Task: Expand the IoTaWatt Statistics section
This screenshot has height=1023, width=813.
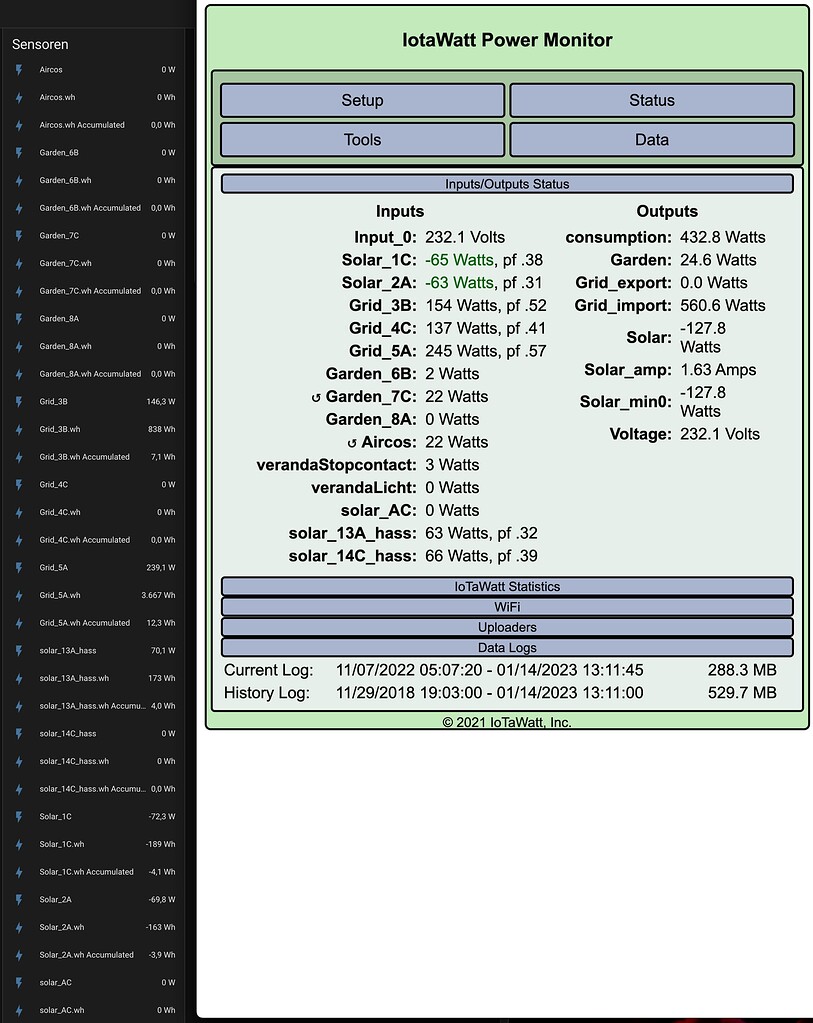Action: pyautogui.click(x=506, y=587)
